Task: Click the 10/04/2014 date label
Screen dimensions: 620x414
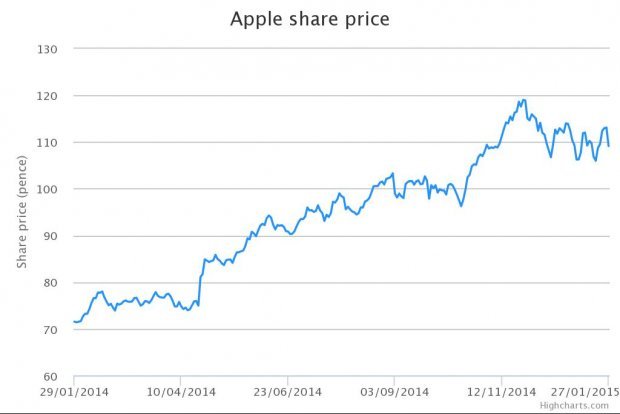Action: (x=180, y=391)
